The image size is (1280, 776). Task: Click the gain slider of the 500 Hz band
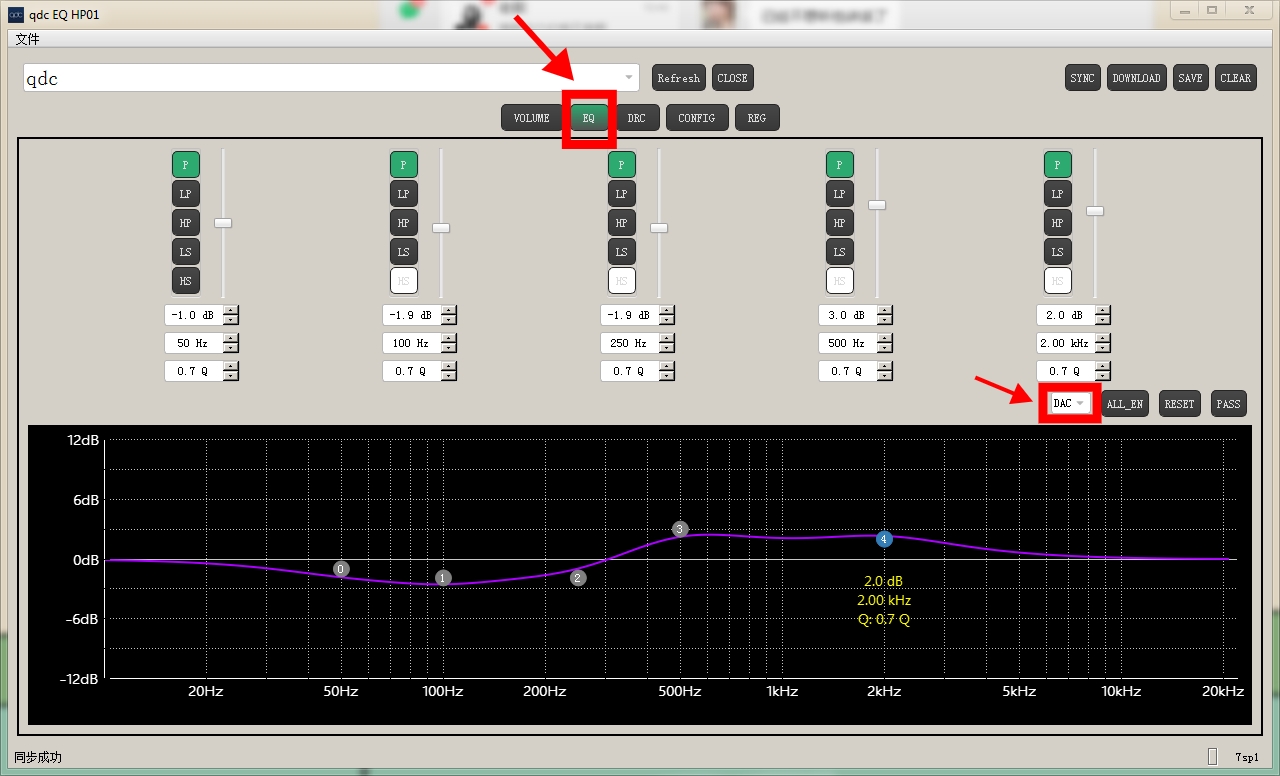pyautogui.click(x=877, y=205)
